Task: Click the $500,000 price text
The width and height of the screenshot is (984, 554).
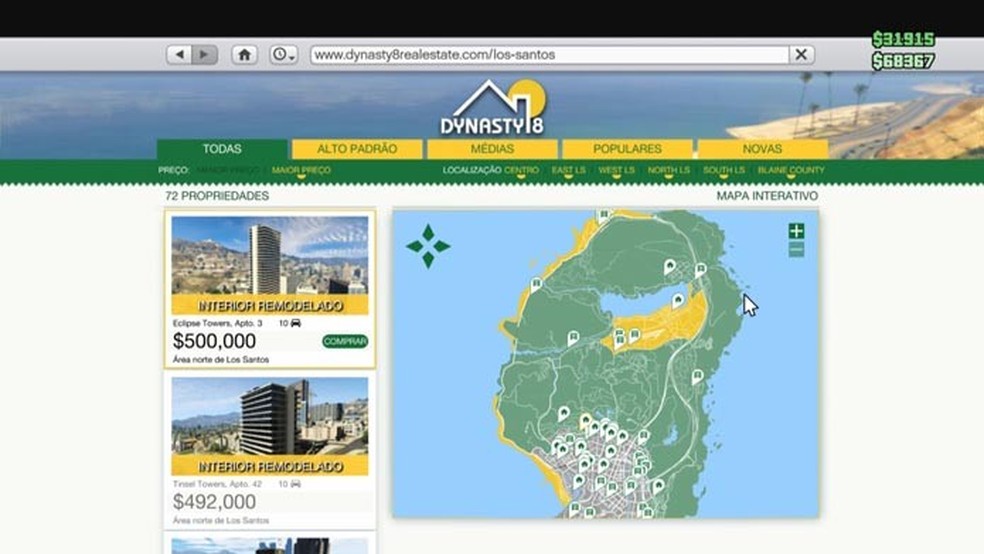Action: (214, 341)
